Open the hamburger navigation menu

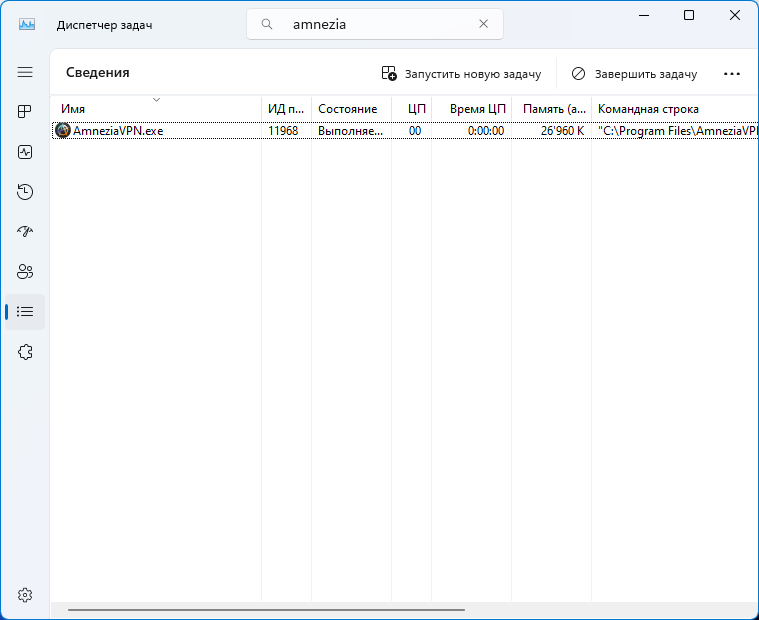click(25, 72)
